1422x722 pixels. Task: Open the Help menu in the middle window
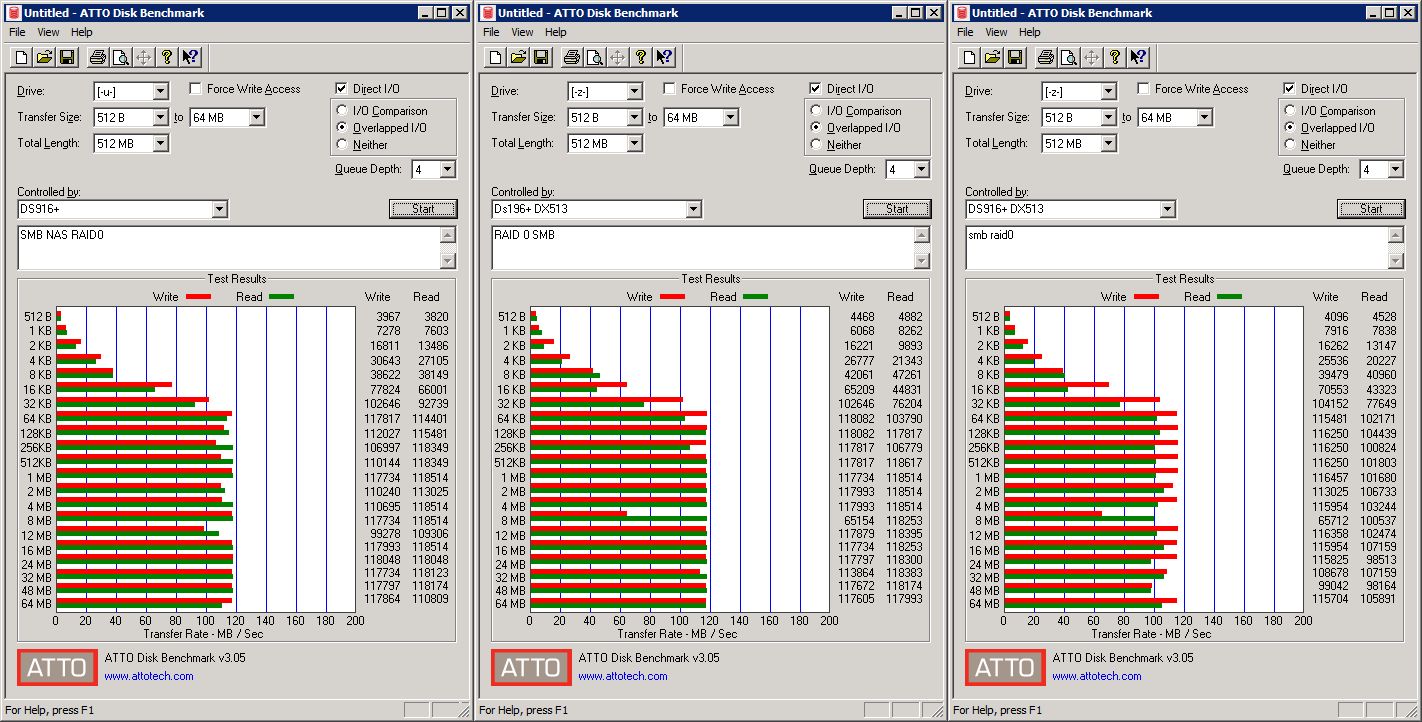tap(556, 32)
